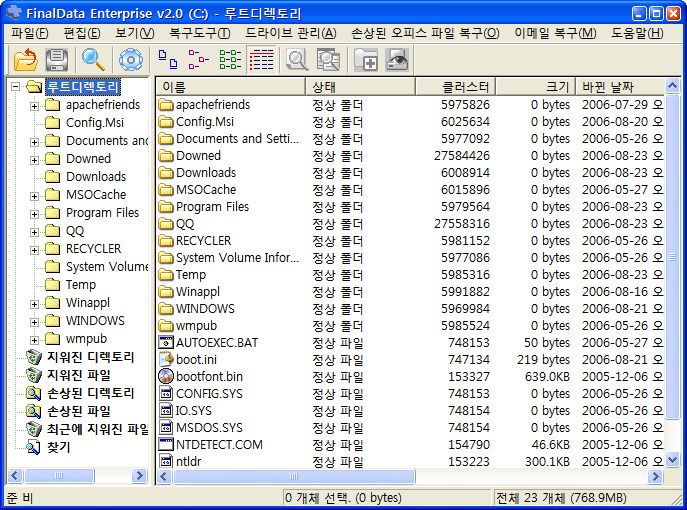
Task: Open 지워진 디렉토리 in the tree
Action: click(90, 357)
